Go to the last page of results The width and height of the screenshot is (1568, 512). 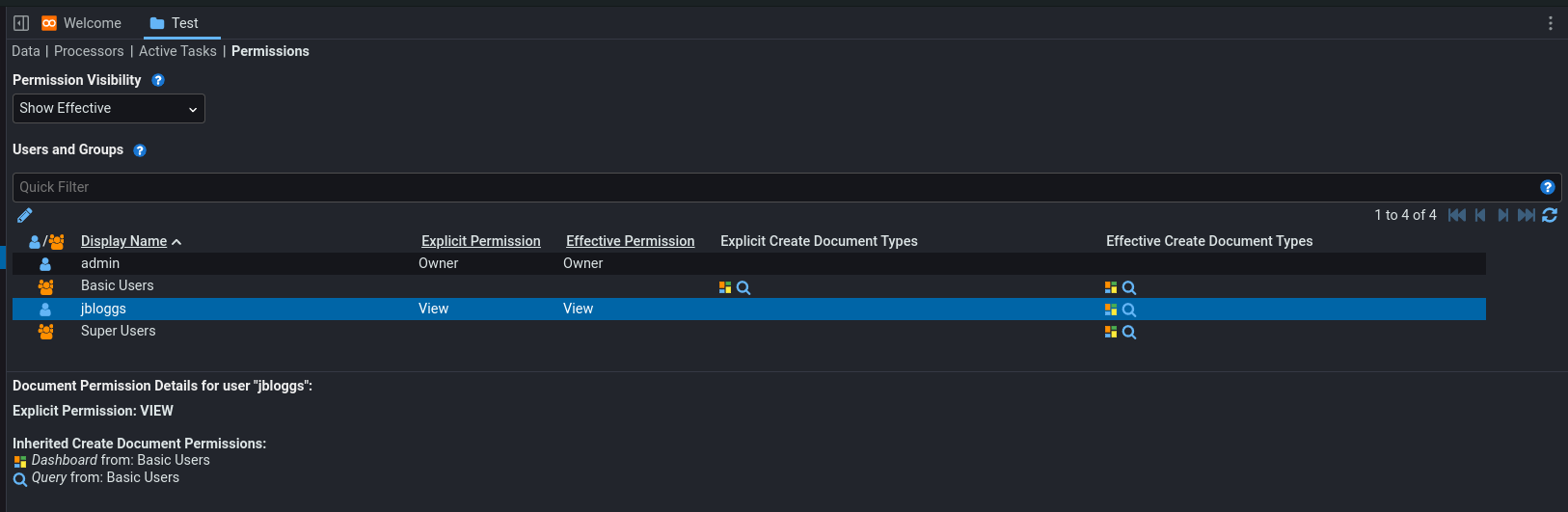pos(1527,215)
